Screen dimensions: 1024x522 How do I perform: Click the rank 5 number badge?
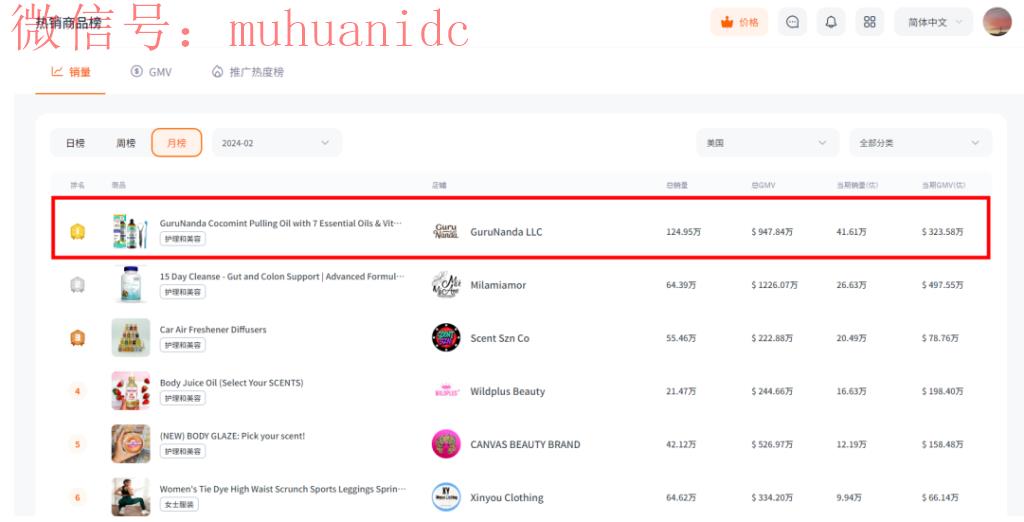coord(78,444)
